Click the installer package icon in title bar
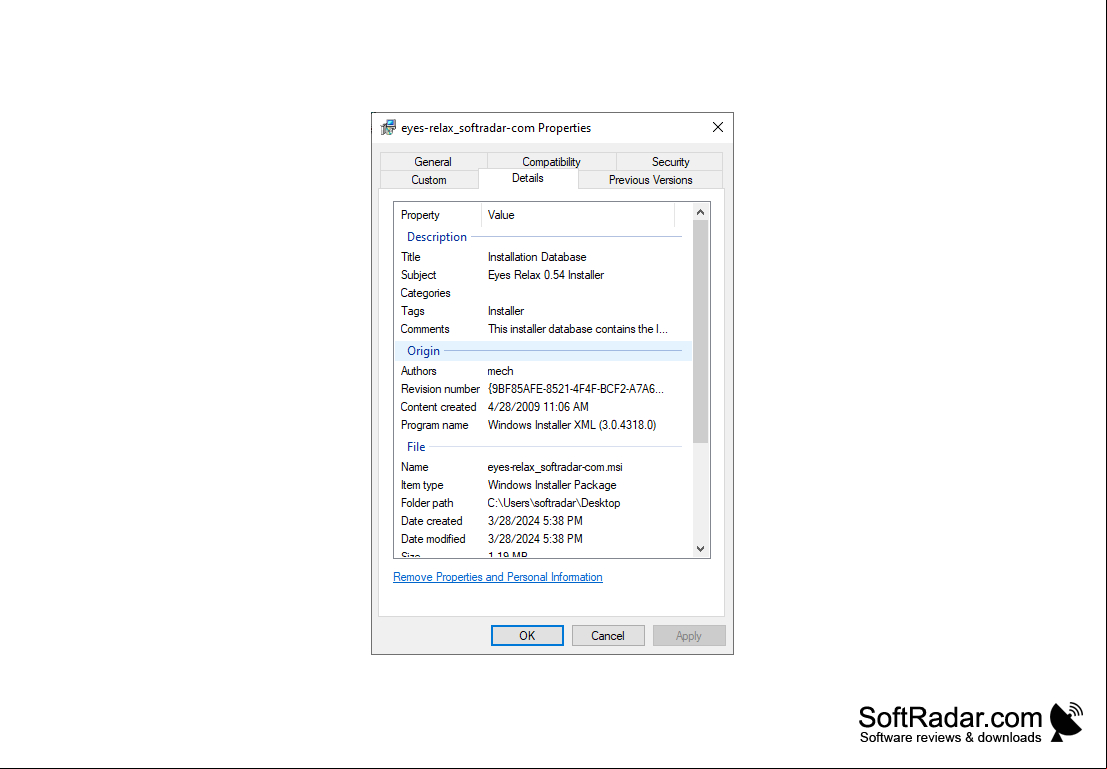 (x=388, y=128)
